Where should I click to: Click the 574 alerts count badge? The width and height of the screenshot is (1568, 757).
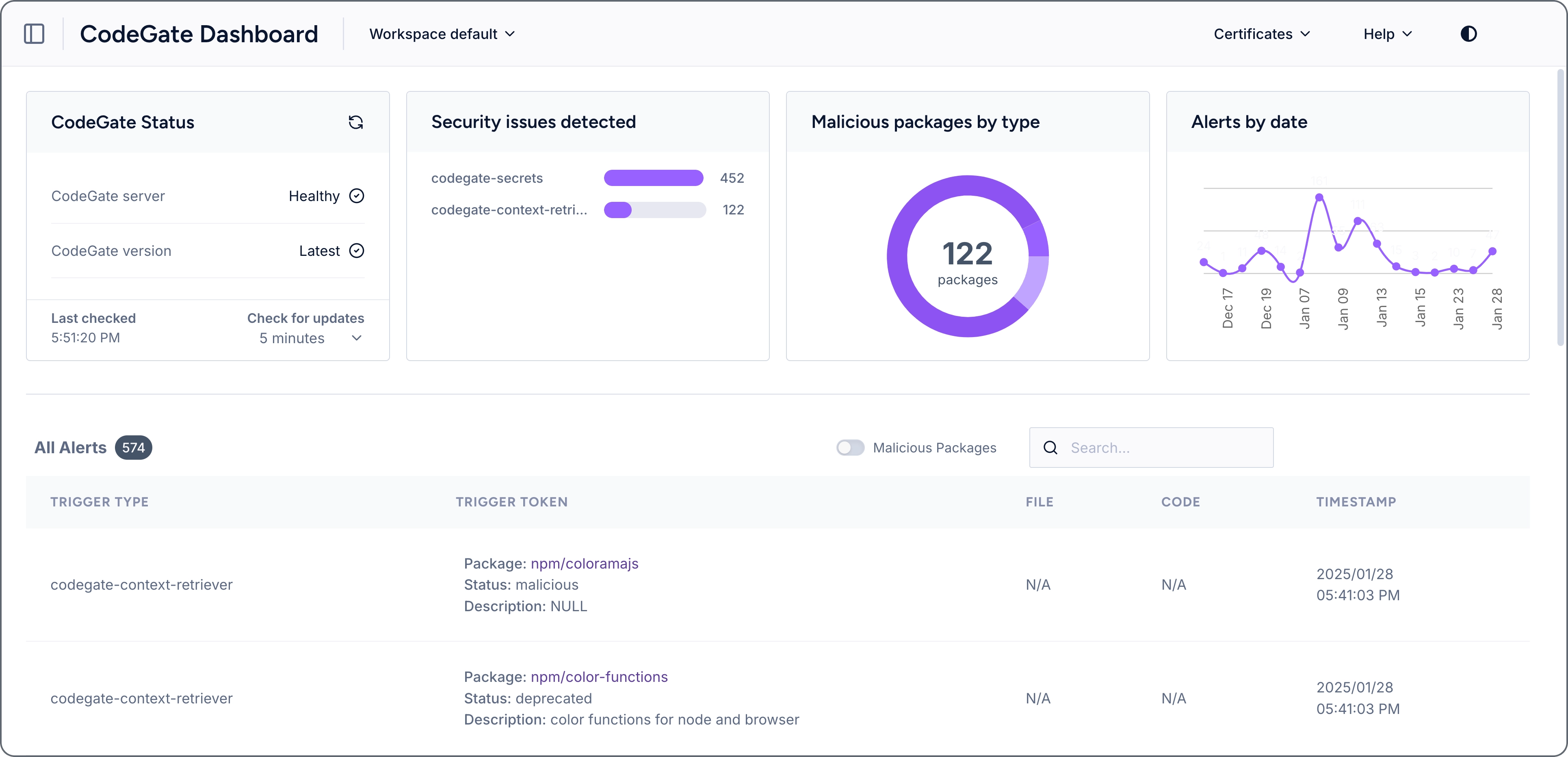pyautogui.click(x=133, y=448)
